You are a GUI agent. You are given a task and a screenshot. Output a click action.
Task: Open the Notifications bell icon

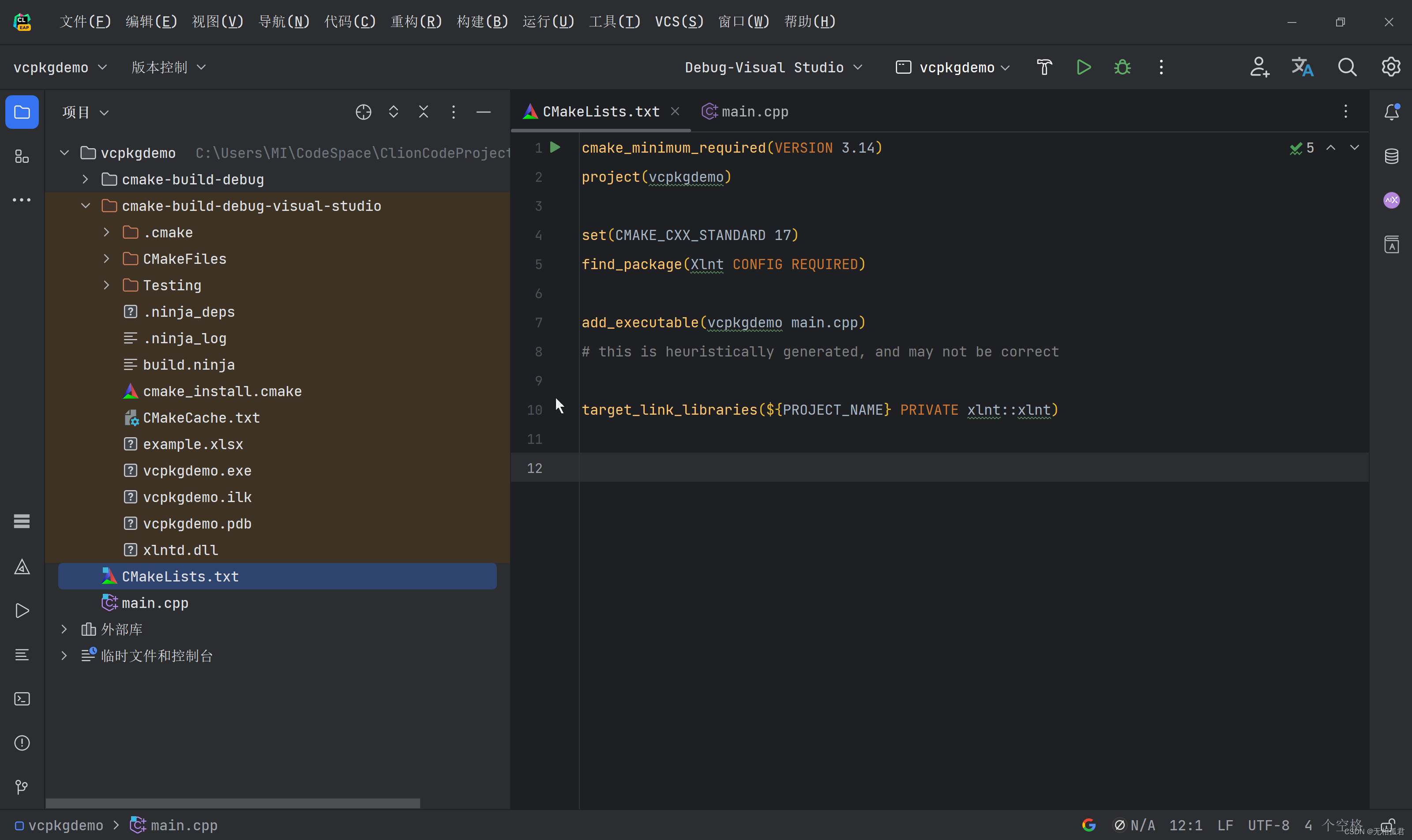(x=1391, y=112)
